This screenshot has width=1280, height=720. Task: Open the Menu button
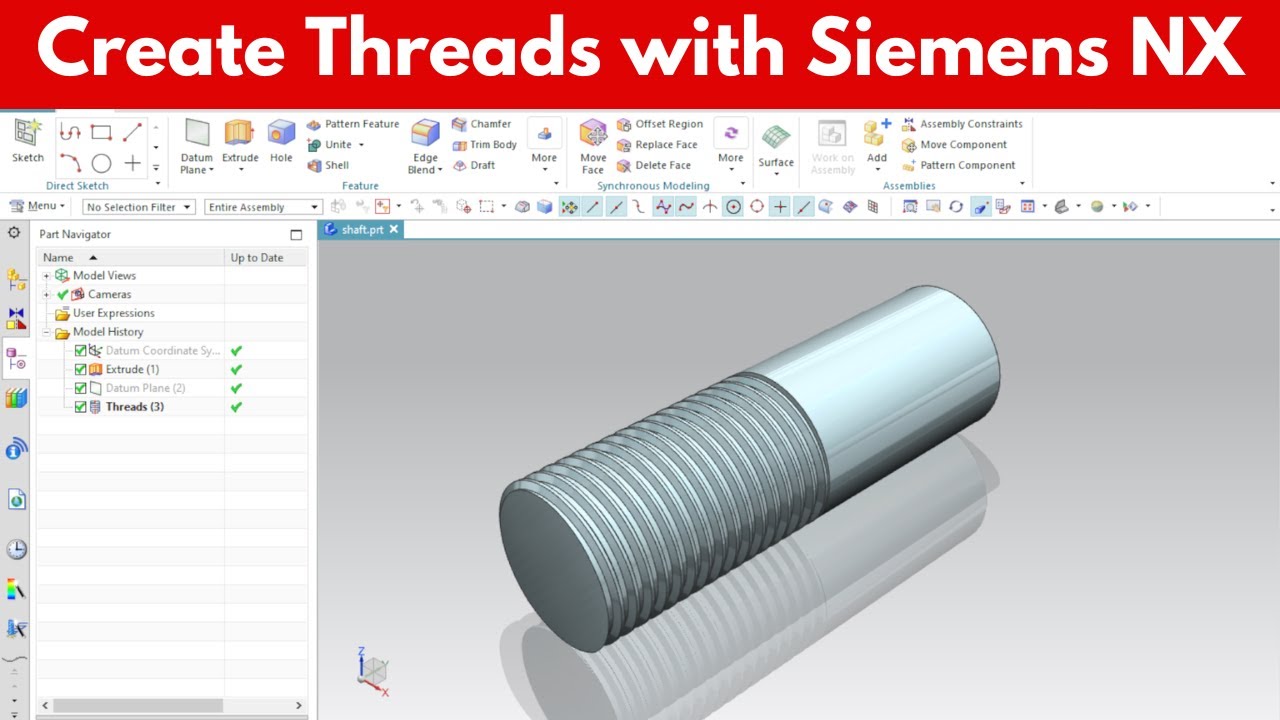(x=37, y=206)
